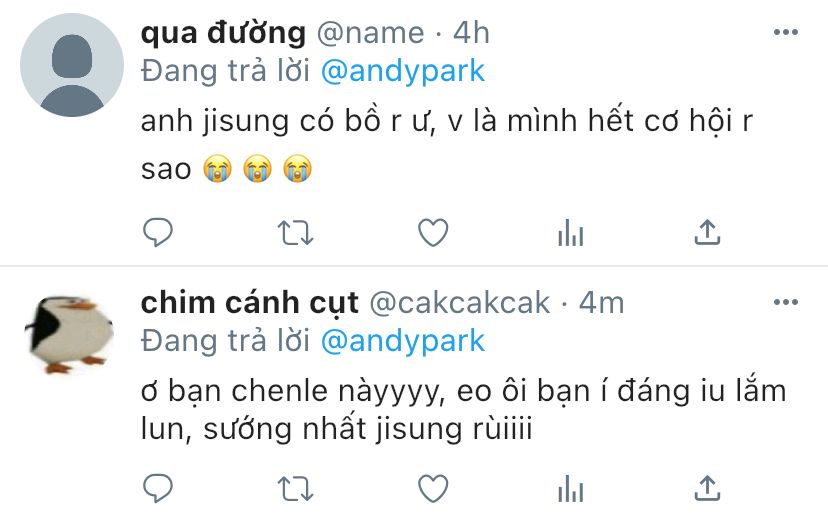Open the chim cánh cụt display name
The image size is (828, 518).
250,303
